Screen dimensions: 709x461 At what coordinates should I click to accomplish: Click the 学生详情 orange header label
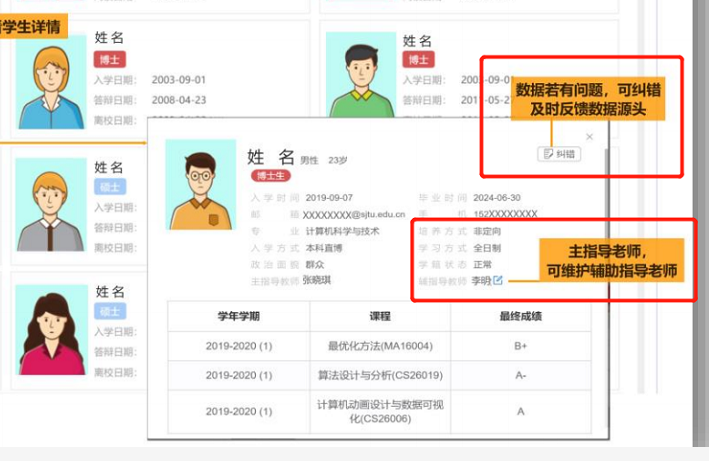pos(32,27)
